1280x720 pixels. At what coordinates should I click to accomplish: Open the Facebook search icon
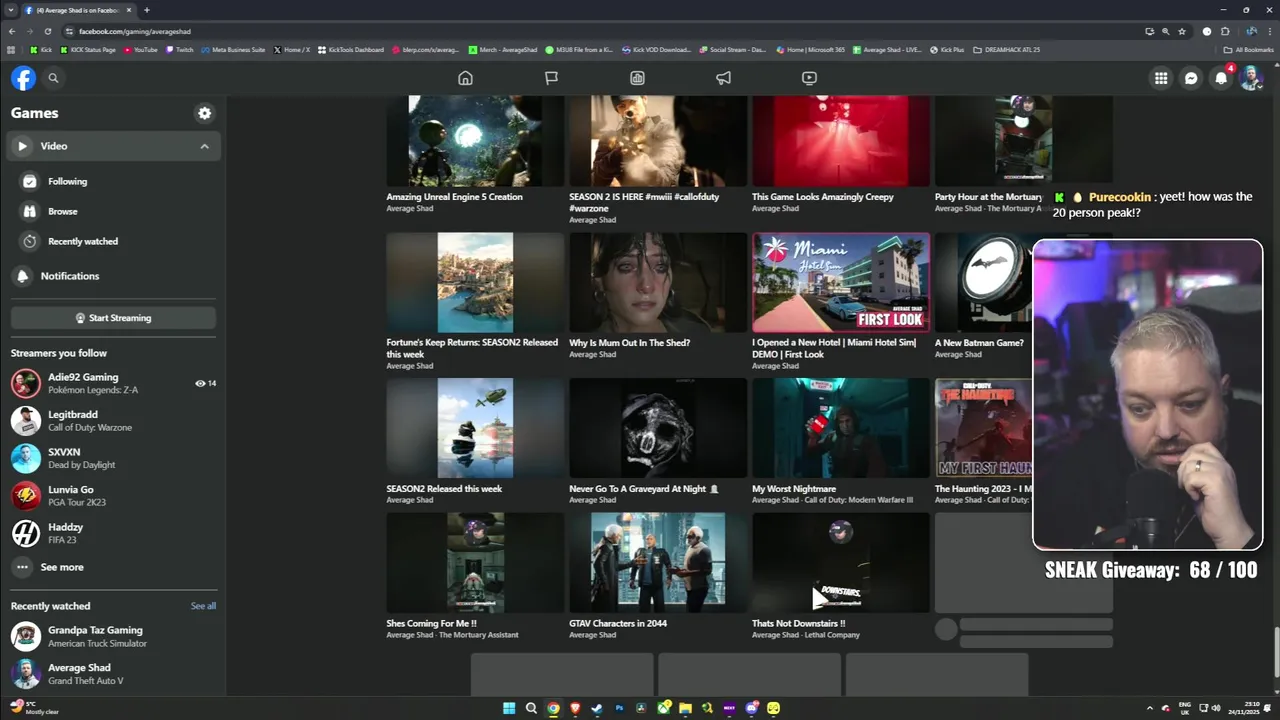tap(54, 78)
